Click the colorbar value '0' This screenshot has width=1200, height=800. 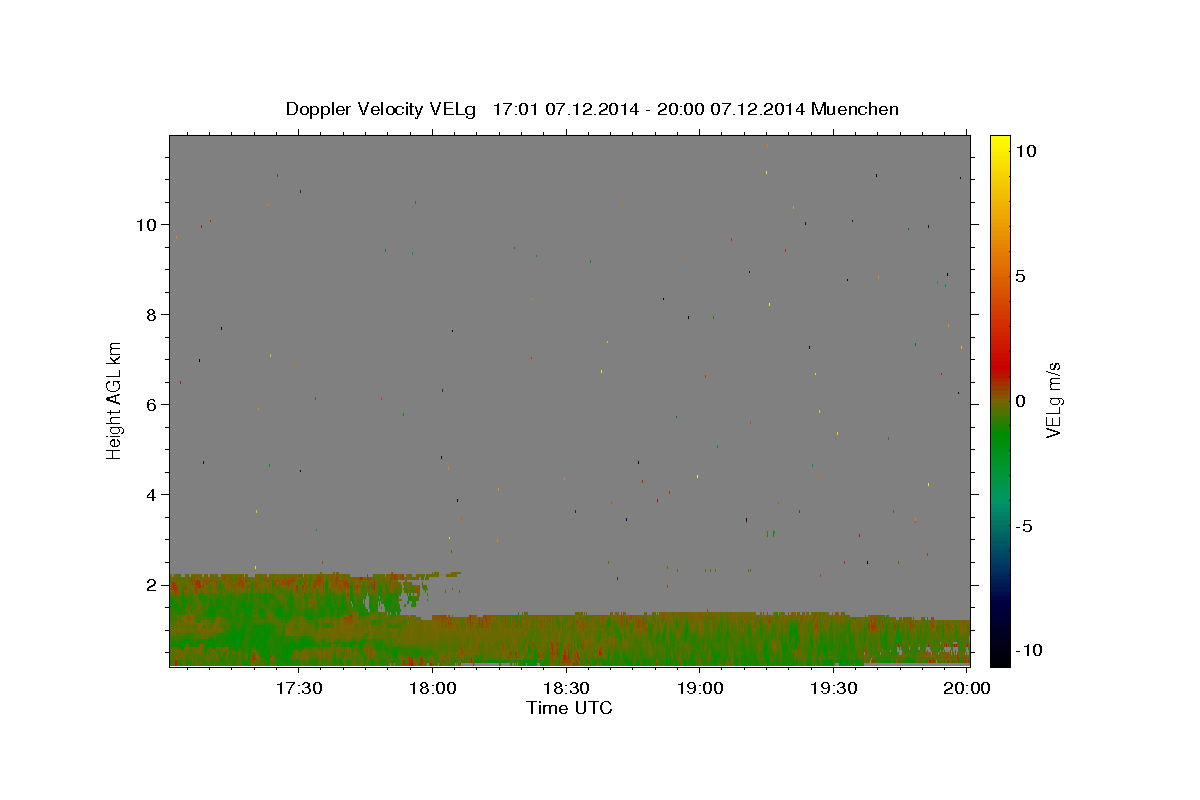[x=1020, y=401]
